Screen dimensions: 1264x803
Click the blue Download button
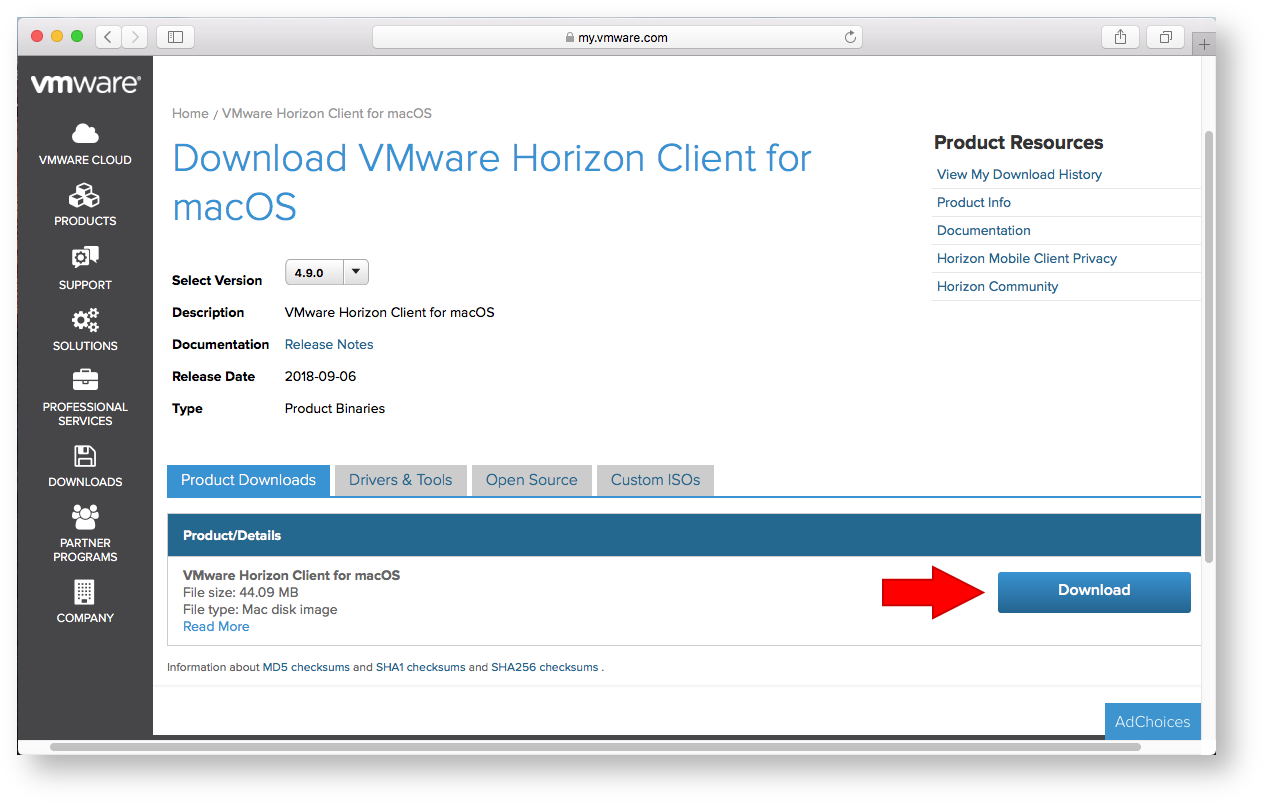tap(1094, 591)
